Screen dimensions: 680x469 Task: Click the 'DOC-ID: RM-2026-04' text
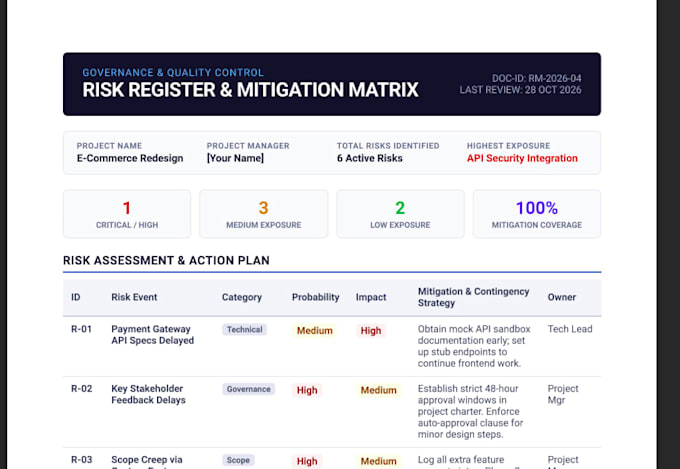coord(536,79)
